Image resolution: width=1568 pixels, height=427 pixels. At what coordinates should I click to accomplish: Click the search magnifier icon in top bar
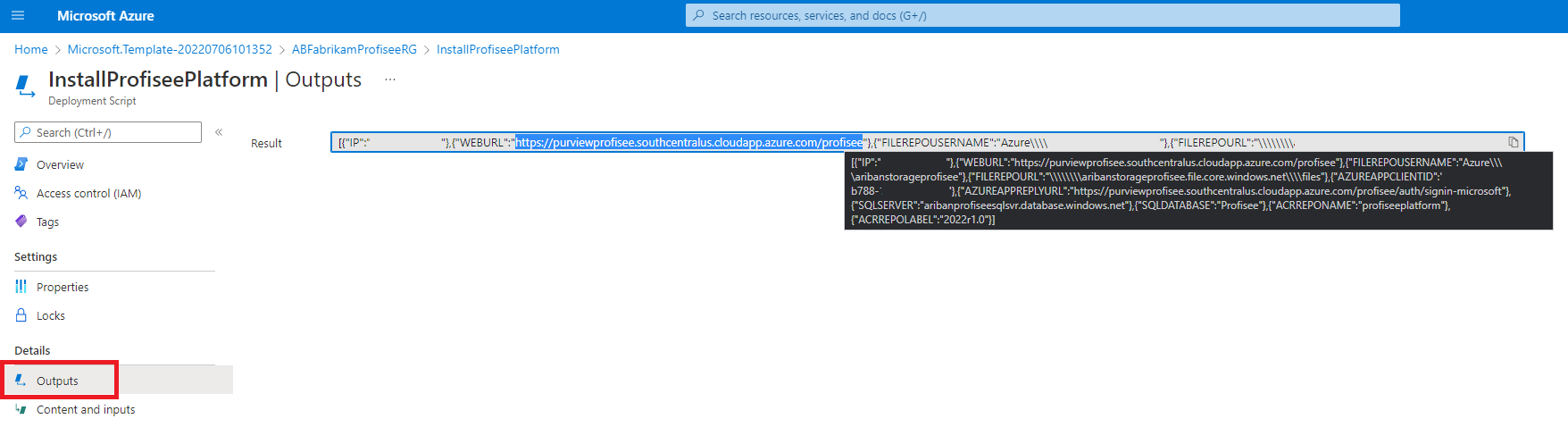click(x=699, y=15)
